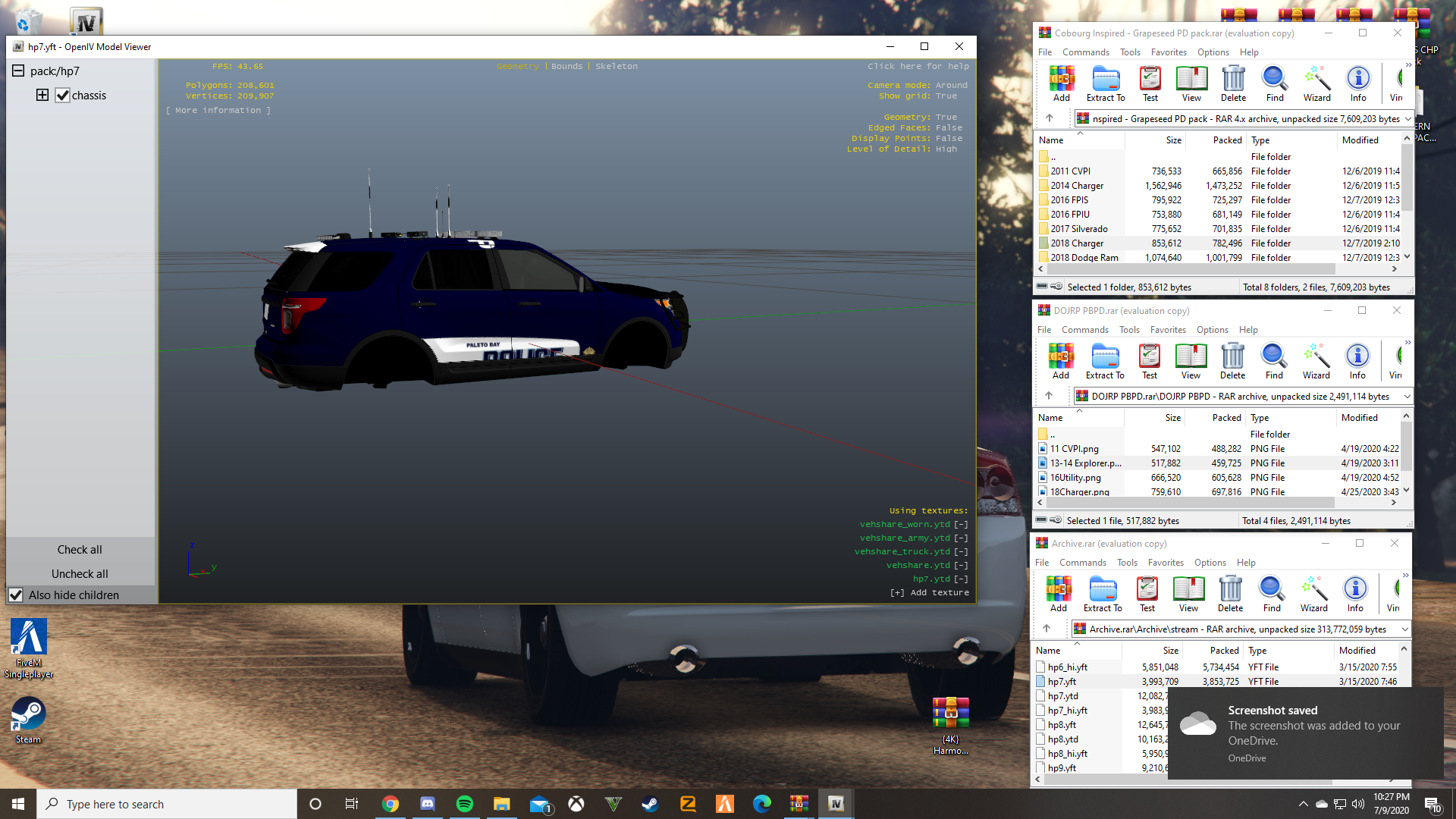Toggle the Also hide children checkbox

pos(16,595)
